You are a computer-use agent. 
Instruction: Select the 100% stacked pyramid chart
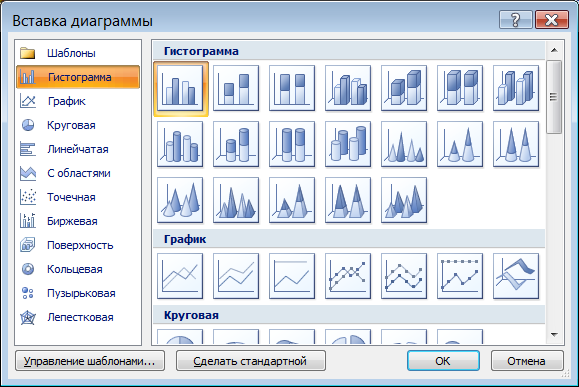(348, 200)
